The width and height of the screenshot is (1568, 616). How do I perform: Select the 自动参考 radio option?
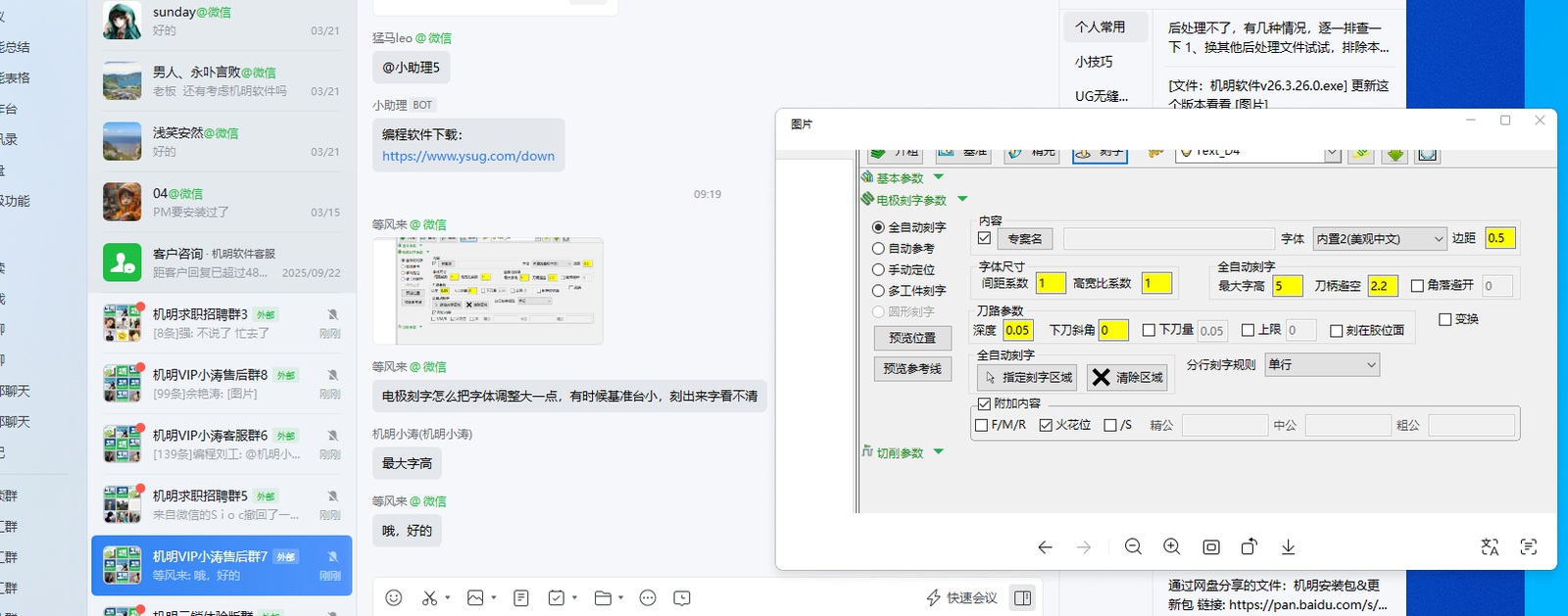(879, 249)
